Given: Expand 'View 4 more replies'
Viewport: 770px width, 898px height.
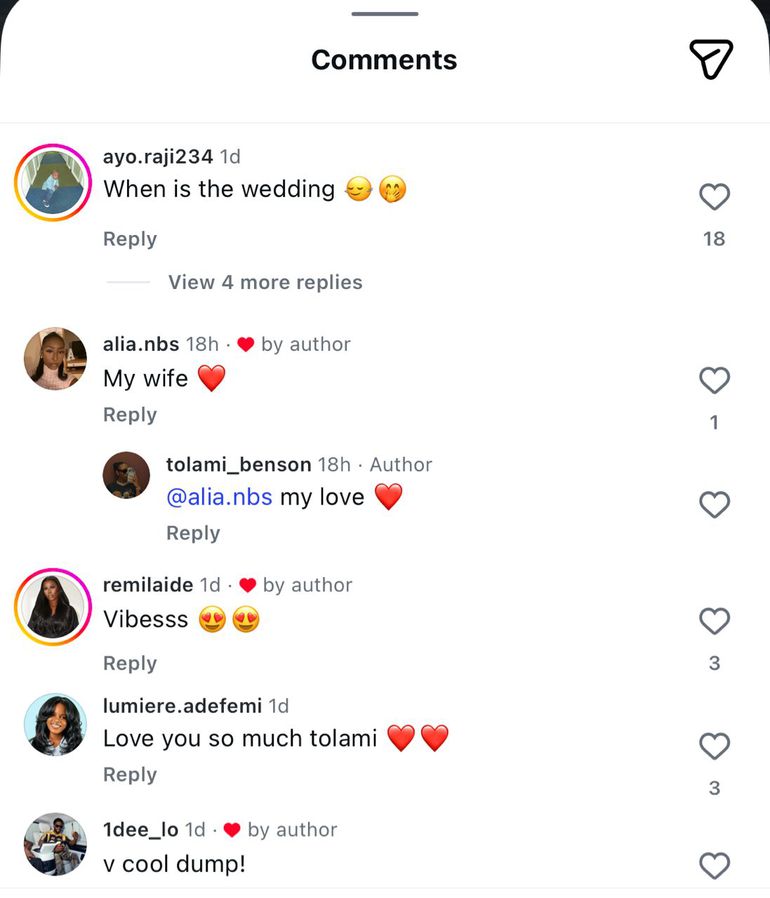Looking at the screenshot, I should (x=265, y=282).
